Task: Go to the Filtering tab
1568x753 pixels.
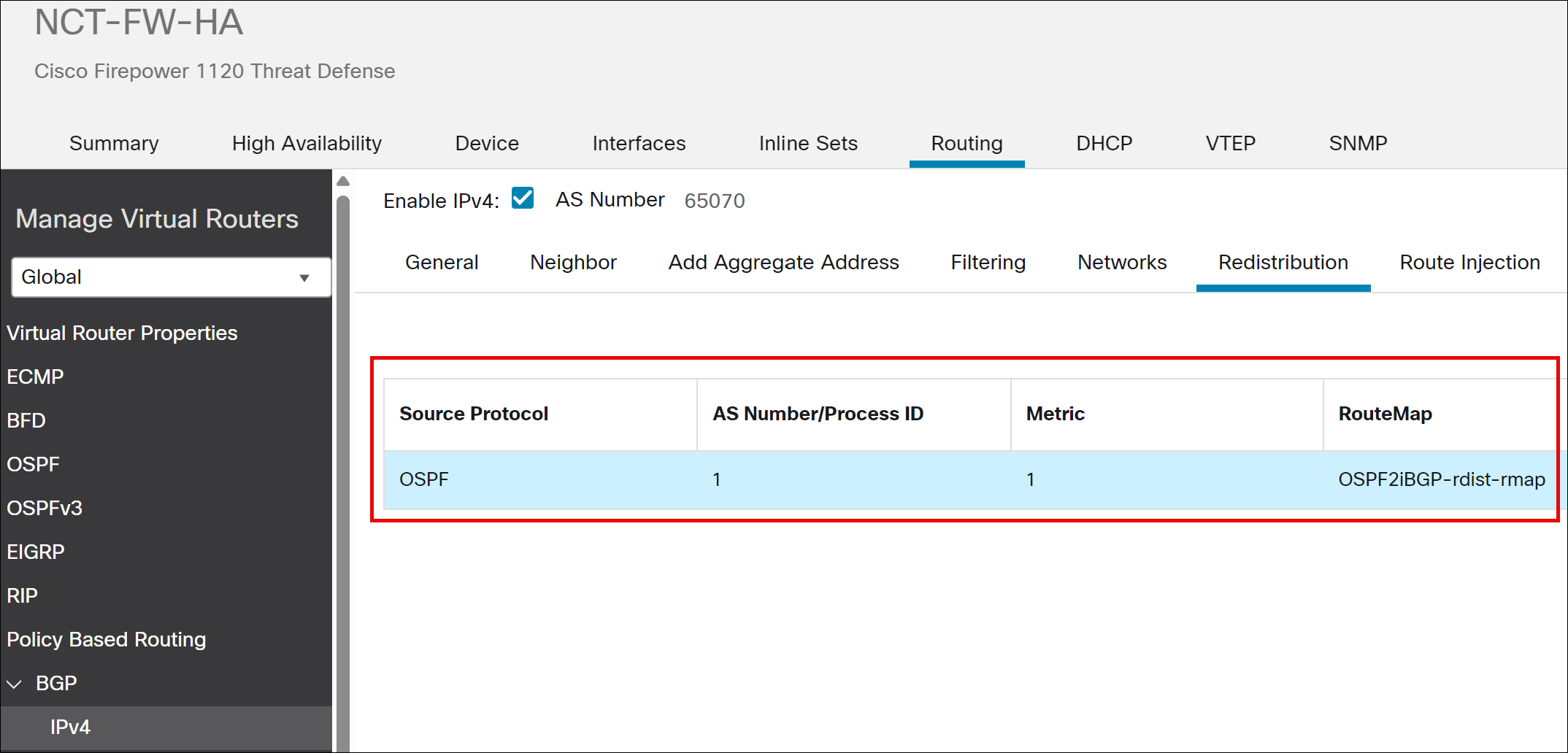Action: (988, 263)
